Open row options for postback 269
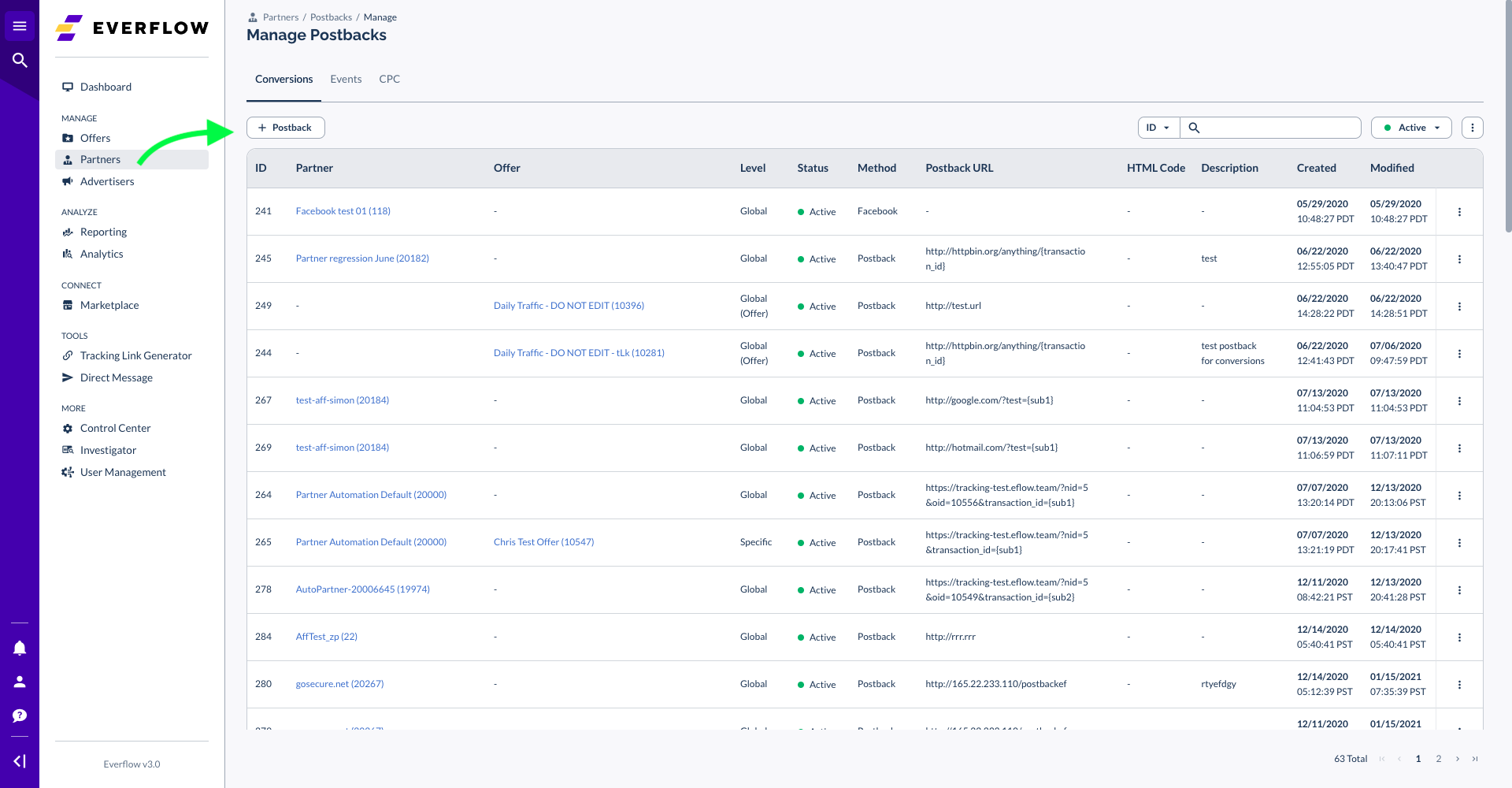1512x788 pixels. click(1459, 448)
